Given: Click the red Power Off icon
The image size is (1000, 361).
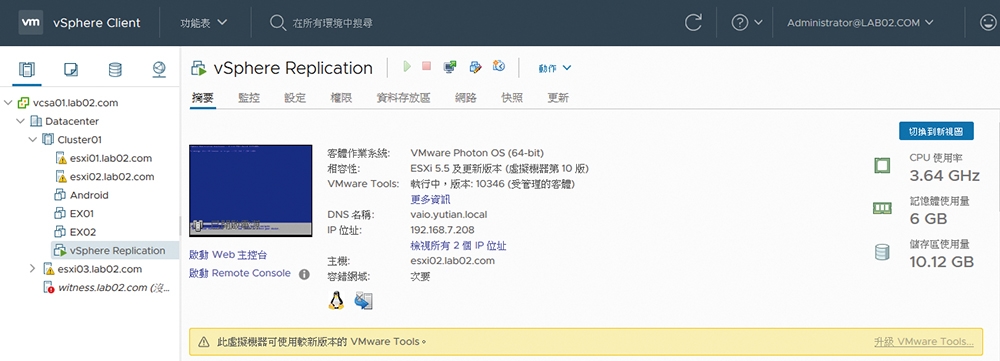Looking at the screenshot, I should tap(427, 66).
